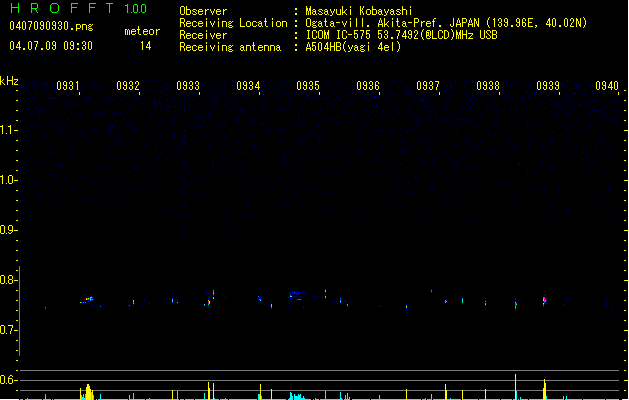Select the filename 0407090930.png
The width and height of the screenshot is (629, 400).
coord(51,26)
